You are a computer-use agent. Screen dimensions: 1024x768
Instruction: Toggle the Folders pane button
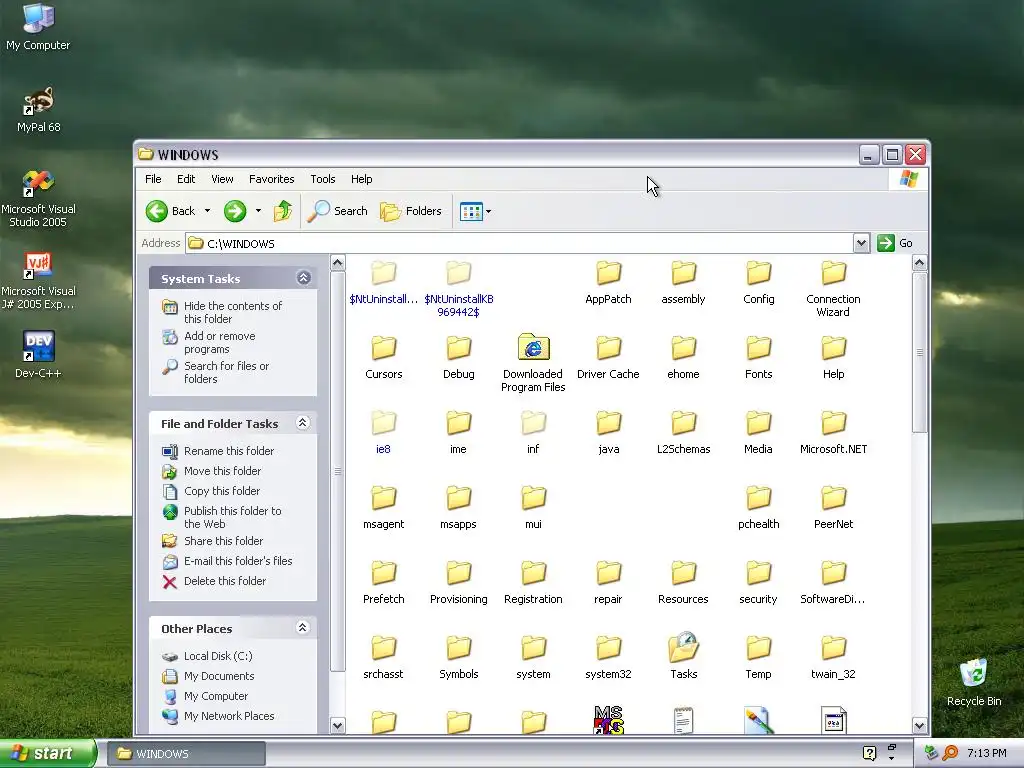click(411, 211)
